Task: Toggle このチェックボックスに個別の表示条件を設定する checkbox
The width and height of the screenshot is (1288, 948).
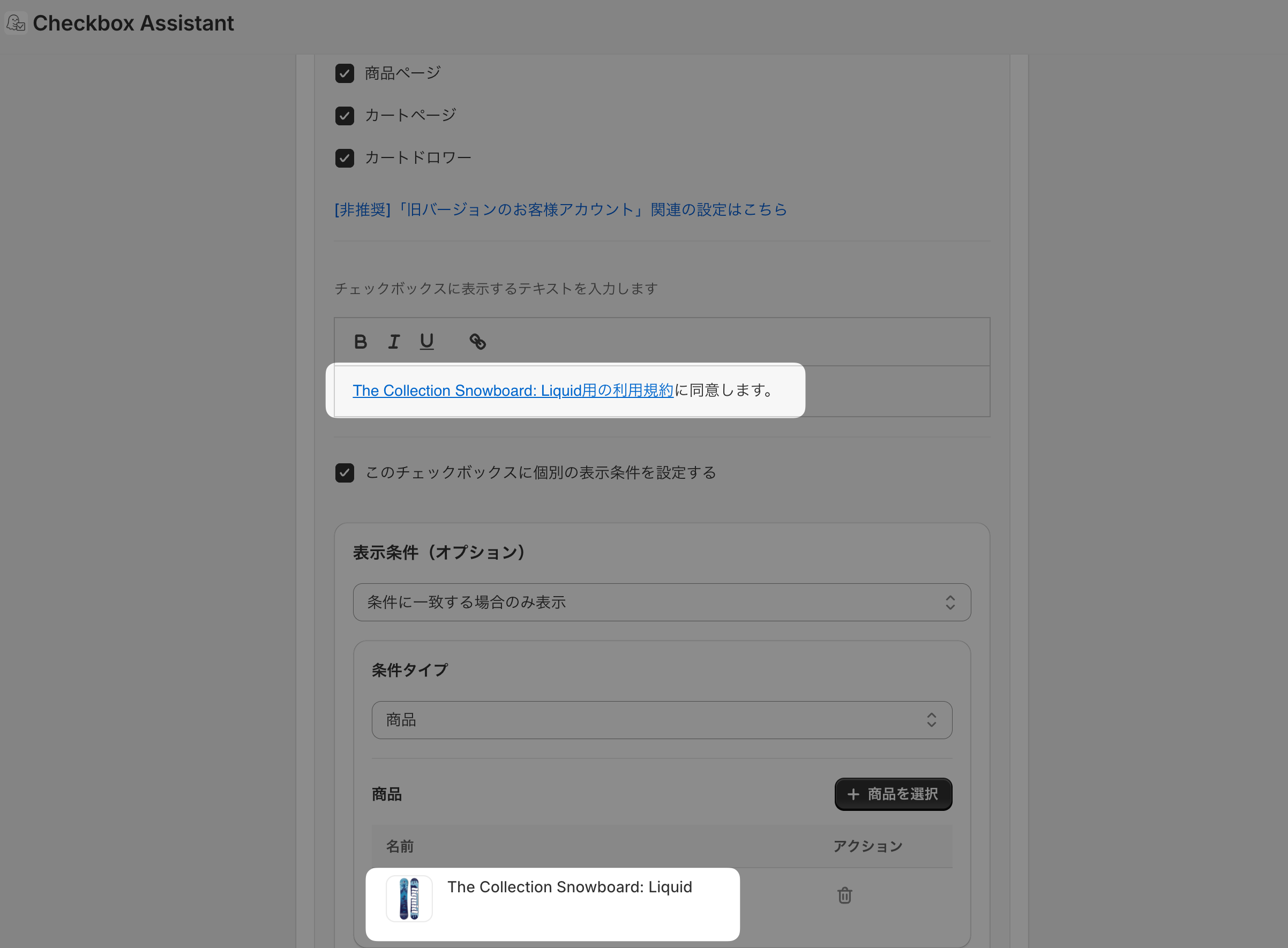Action: pos(345,473)
